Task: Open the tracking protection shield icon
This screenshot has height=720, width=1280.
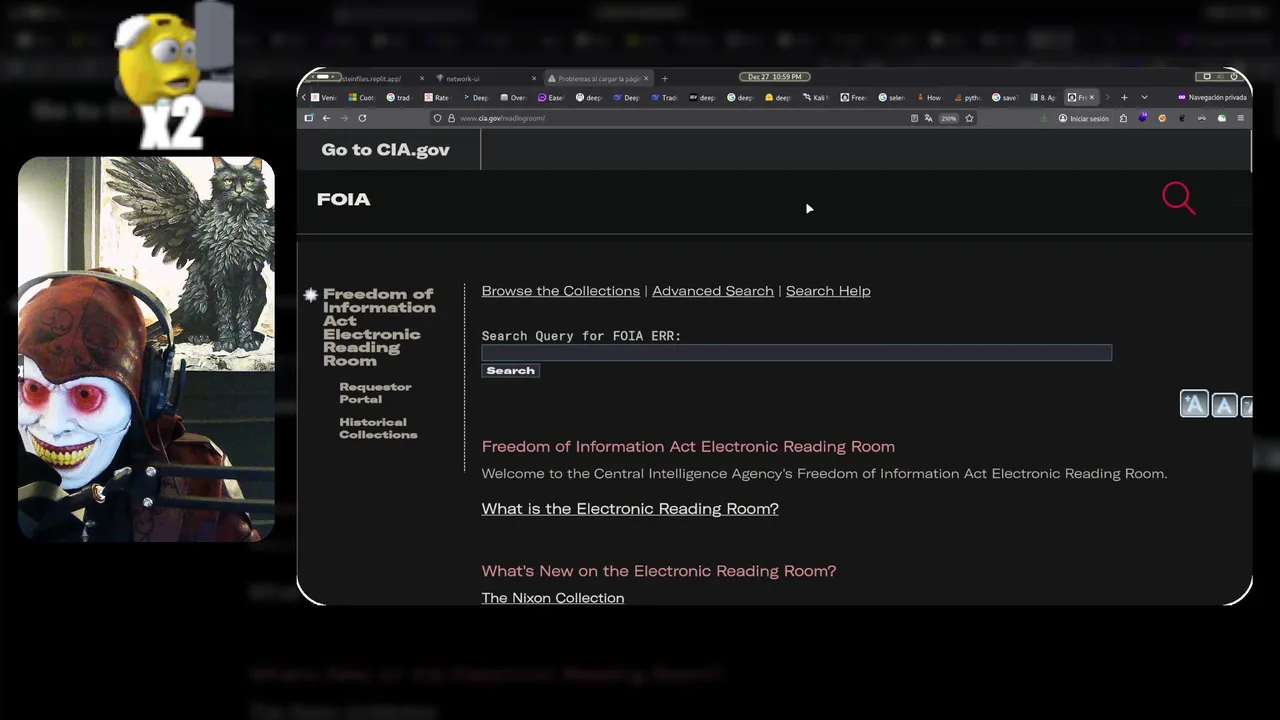Action: point(437,118)
